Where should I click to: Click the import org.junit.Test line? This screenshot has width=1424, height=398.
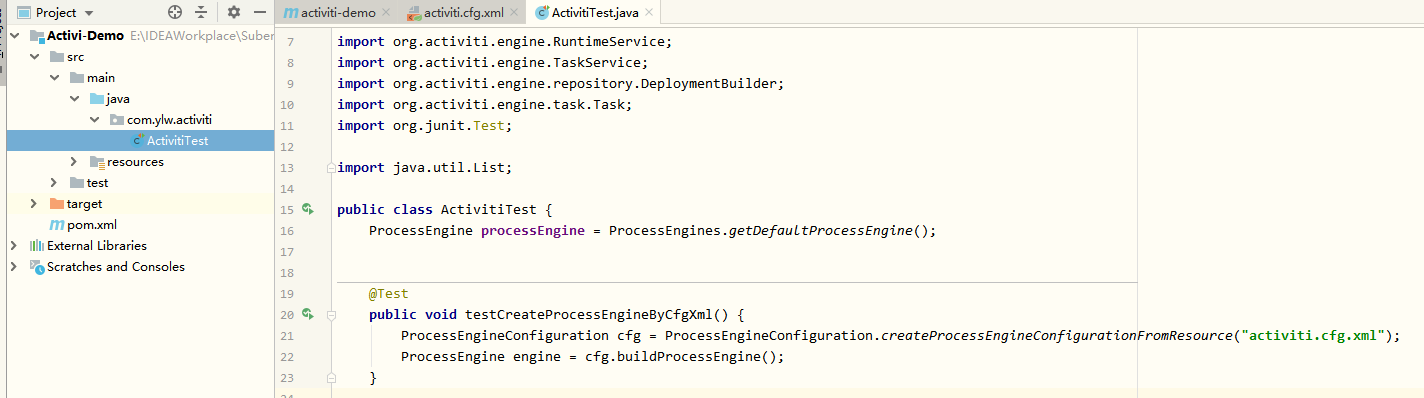click(x=425, y=125)
